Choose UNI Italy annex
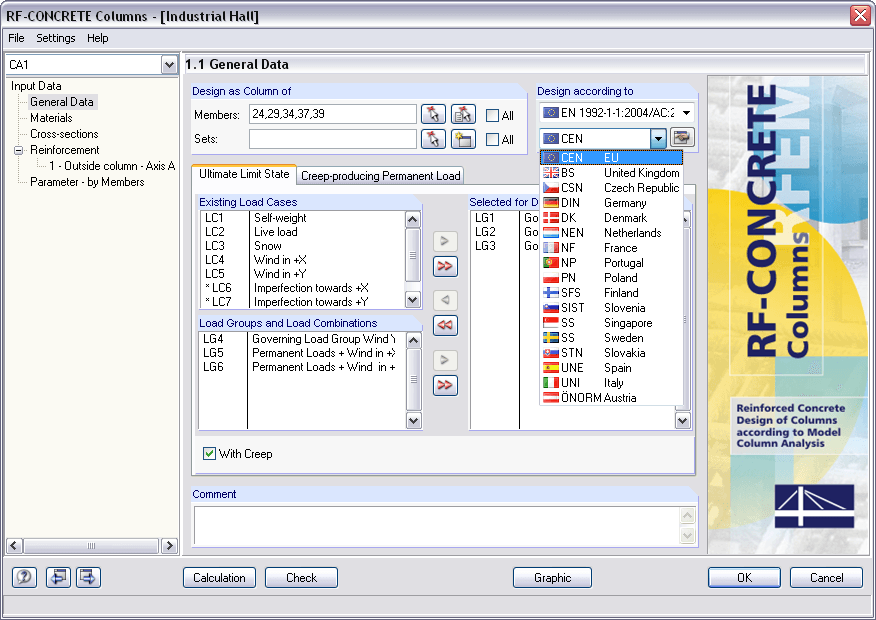876x620 pixels. point(611,383)
